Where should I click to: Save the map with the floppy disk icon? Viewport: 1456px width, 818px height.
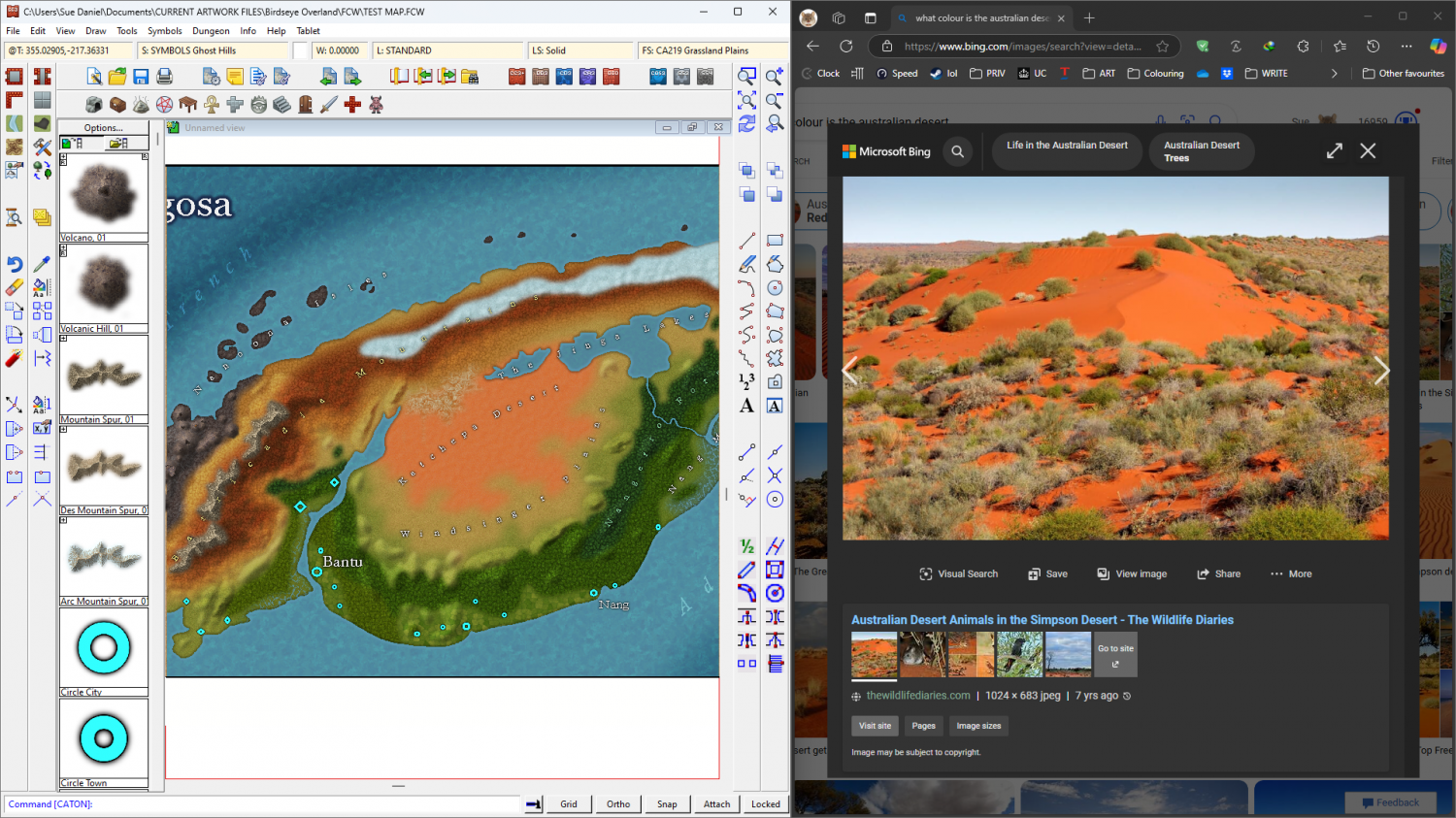point(141,77)
